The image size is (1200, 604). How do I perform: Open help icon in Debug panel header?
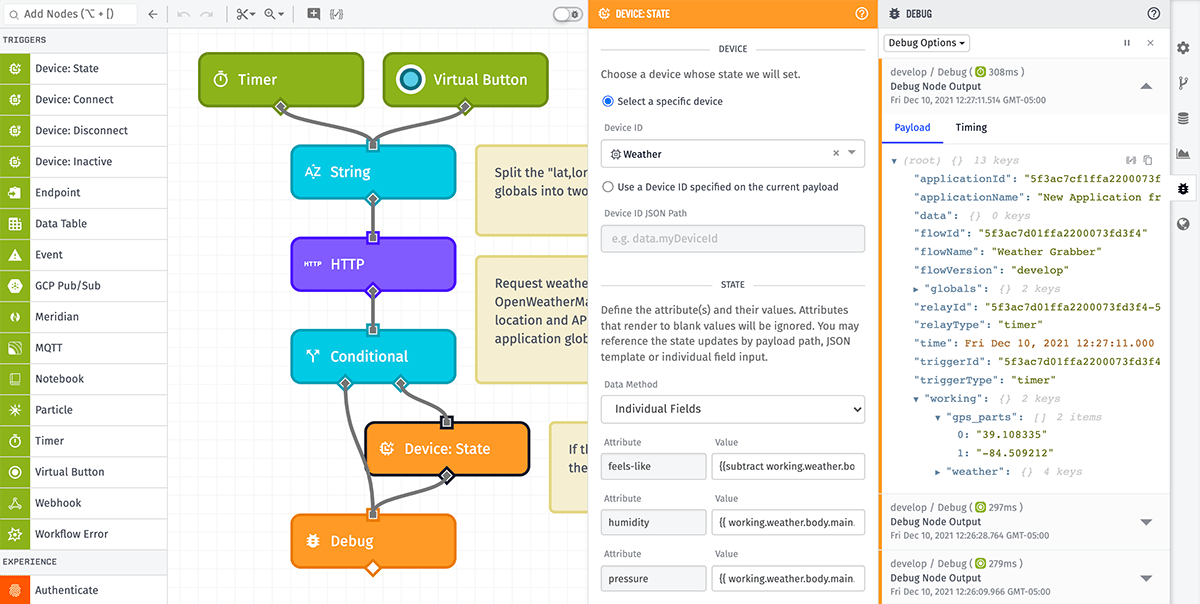(x=1154, y=14)
